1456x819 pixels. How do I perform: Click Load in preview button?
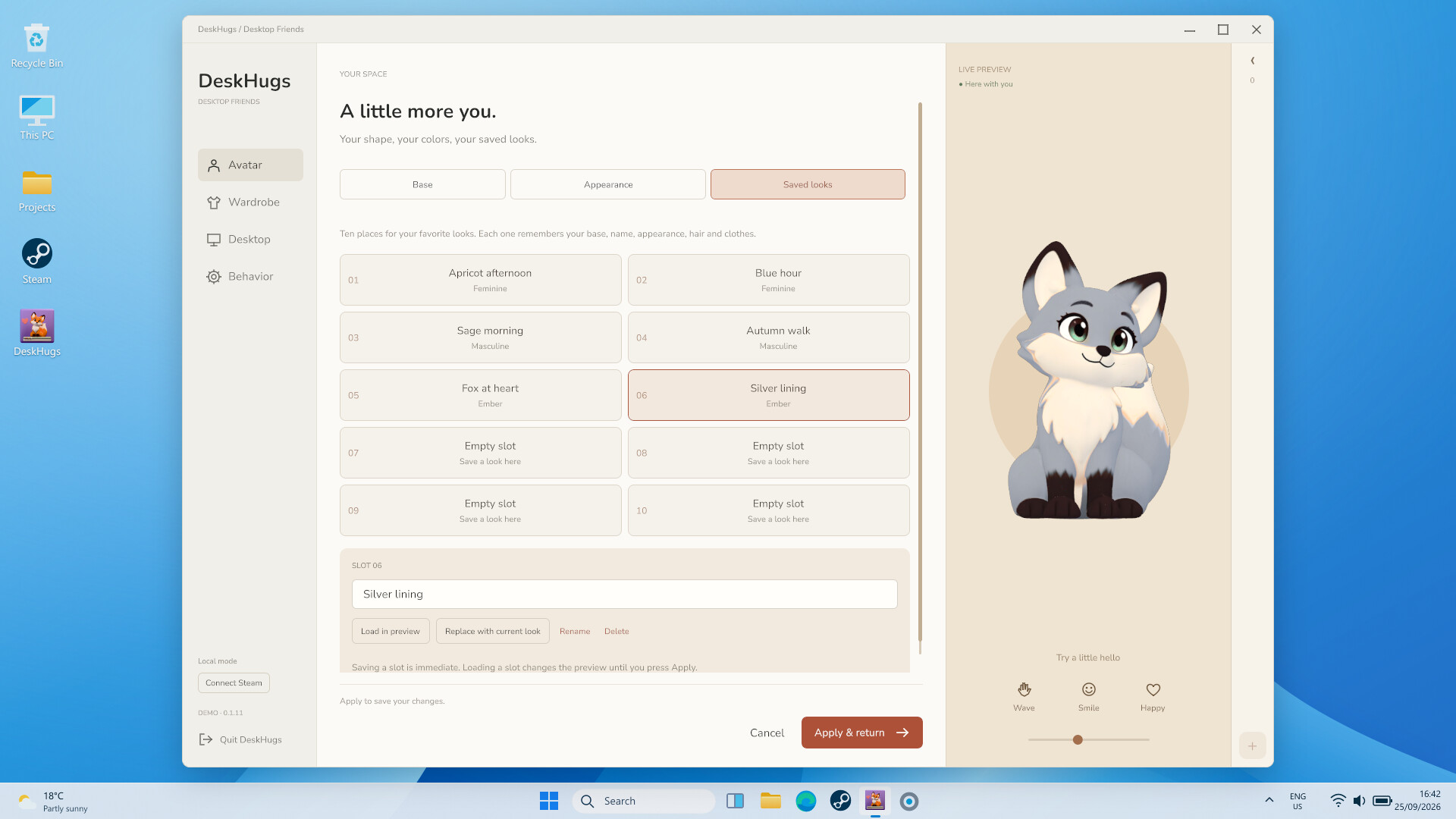click(x=391, y=631)
